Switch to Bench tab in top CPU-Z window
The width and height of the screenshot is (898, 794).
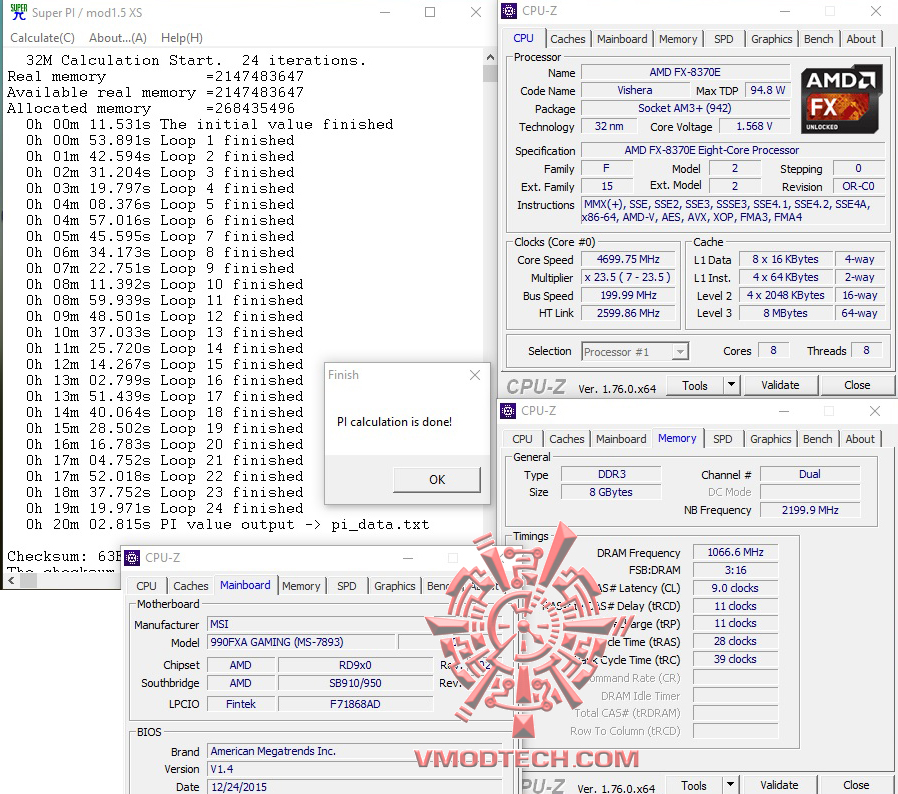pos(818,39)
